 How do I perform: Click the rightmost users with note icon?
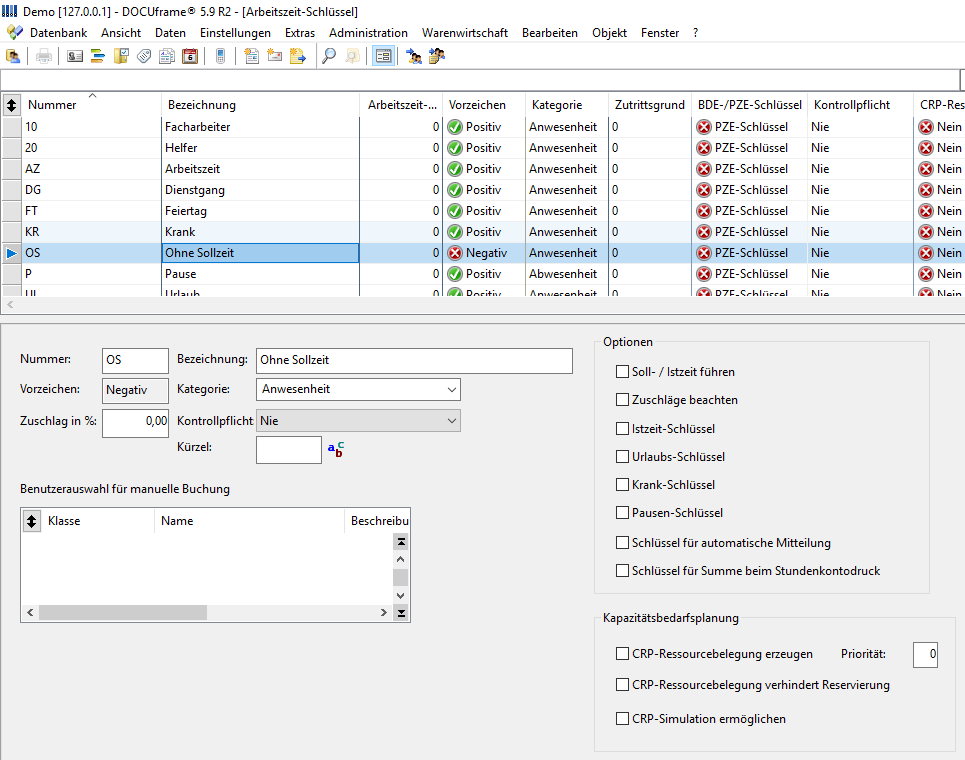click(x=437, y=57)
